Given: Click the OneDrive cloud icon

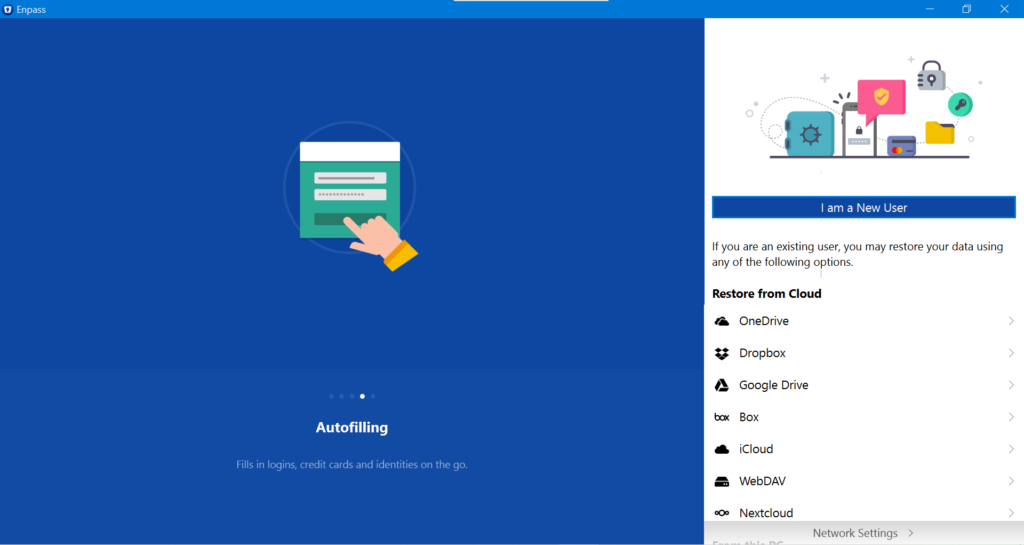Looking at the screenshot, I should pyautogui.click(x=722, y=321).
